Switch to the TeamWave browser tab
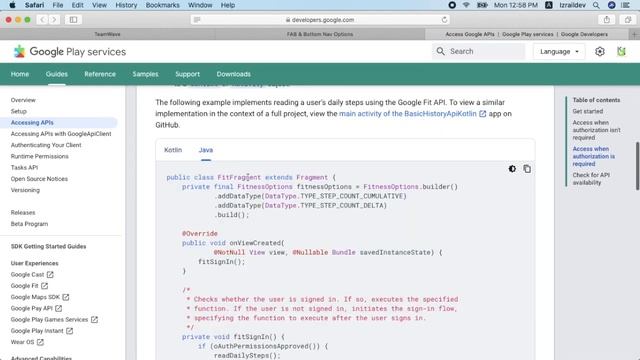 pos(107,34)
